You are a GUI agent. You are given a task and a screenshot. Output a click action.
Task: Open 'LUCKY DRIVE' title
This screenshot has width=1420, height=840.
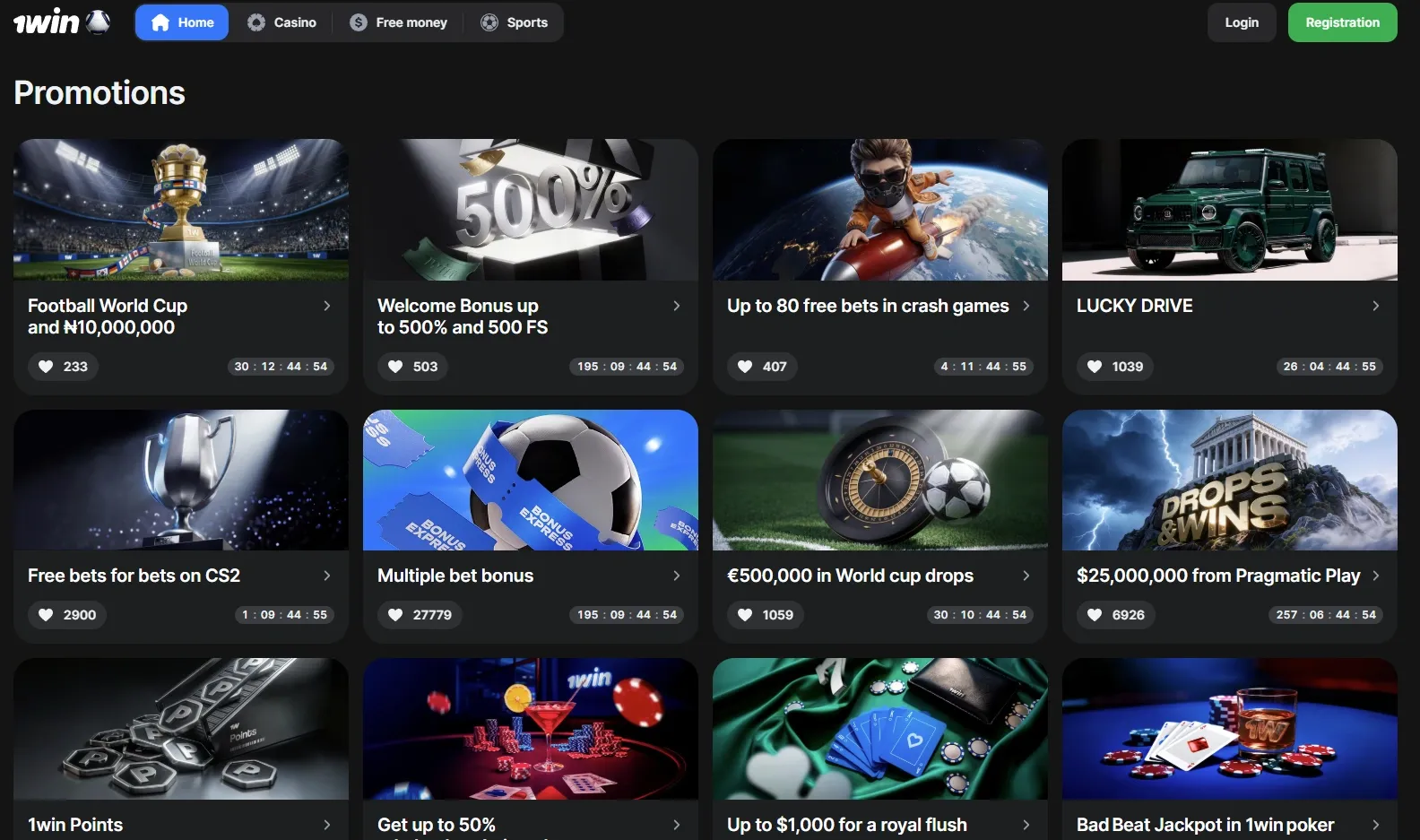click(x=1135, y=306)
